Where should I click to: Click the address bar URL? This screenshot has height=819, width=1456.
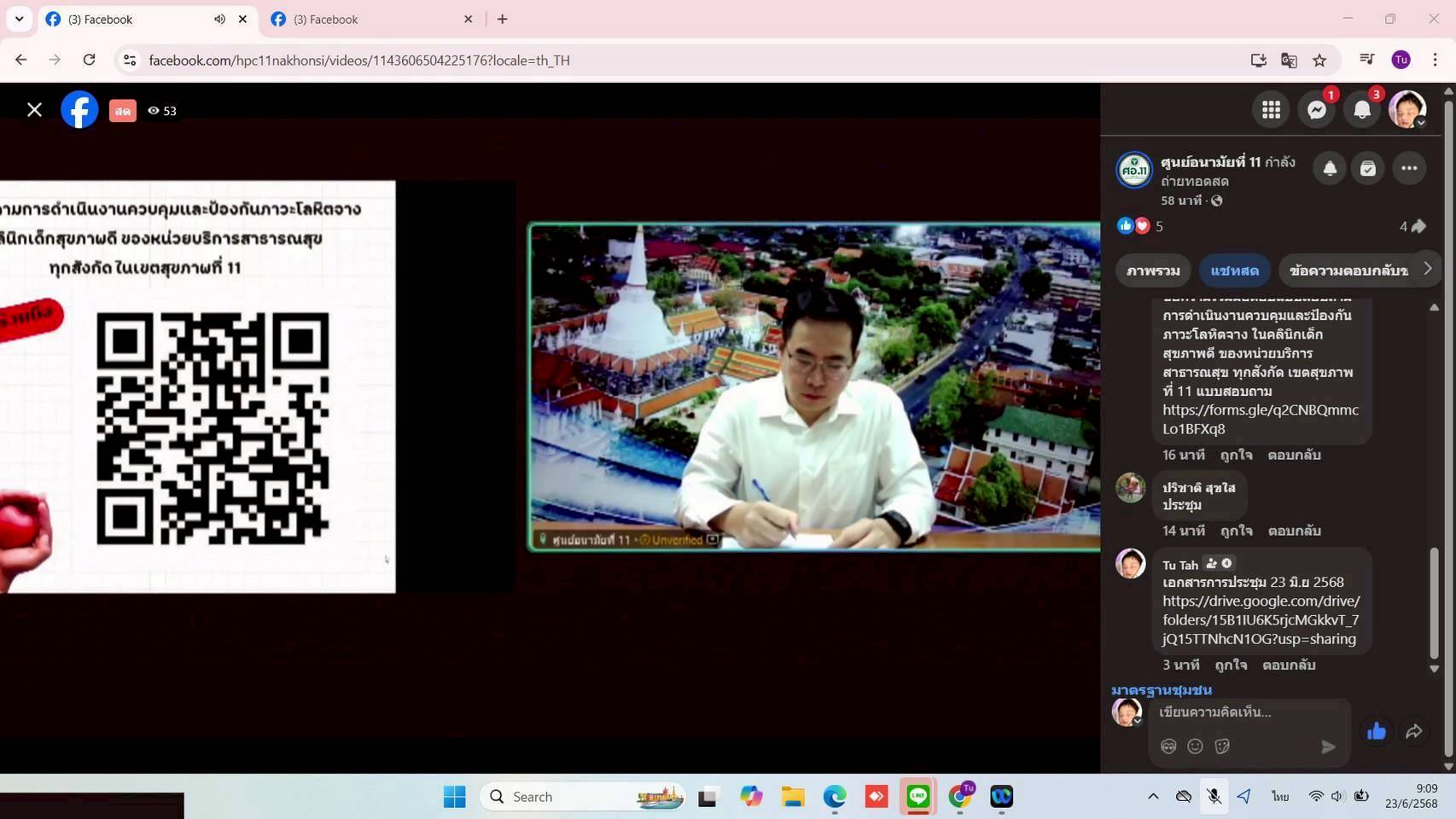[x=359, y=61]
